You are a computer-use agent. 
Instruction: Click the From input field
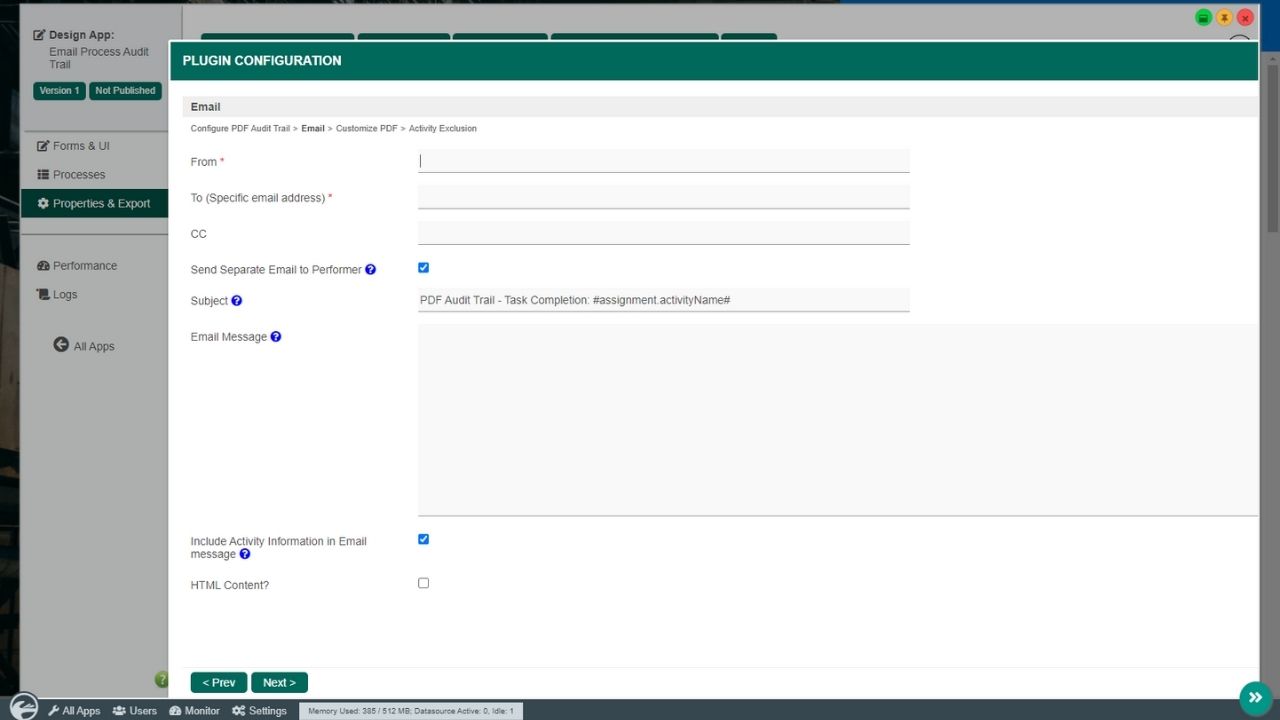pos(663,161)
